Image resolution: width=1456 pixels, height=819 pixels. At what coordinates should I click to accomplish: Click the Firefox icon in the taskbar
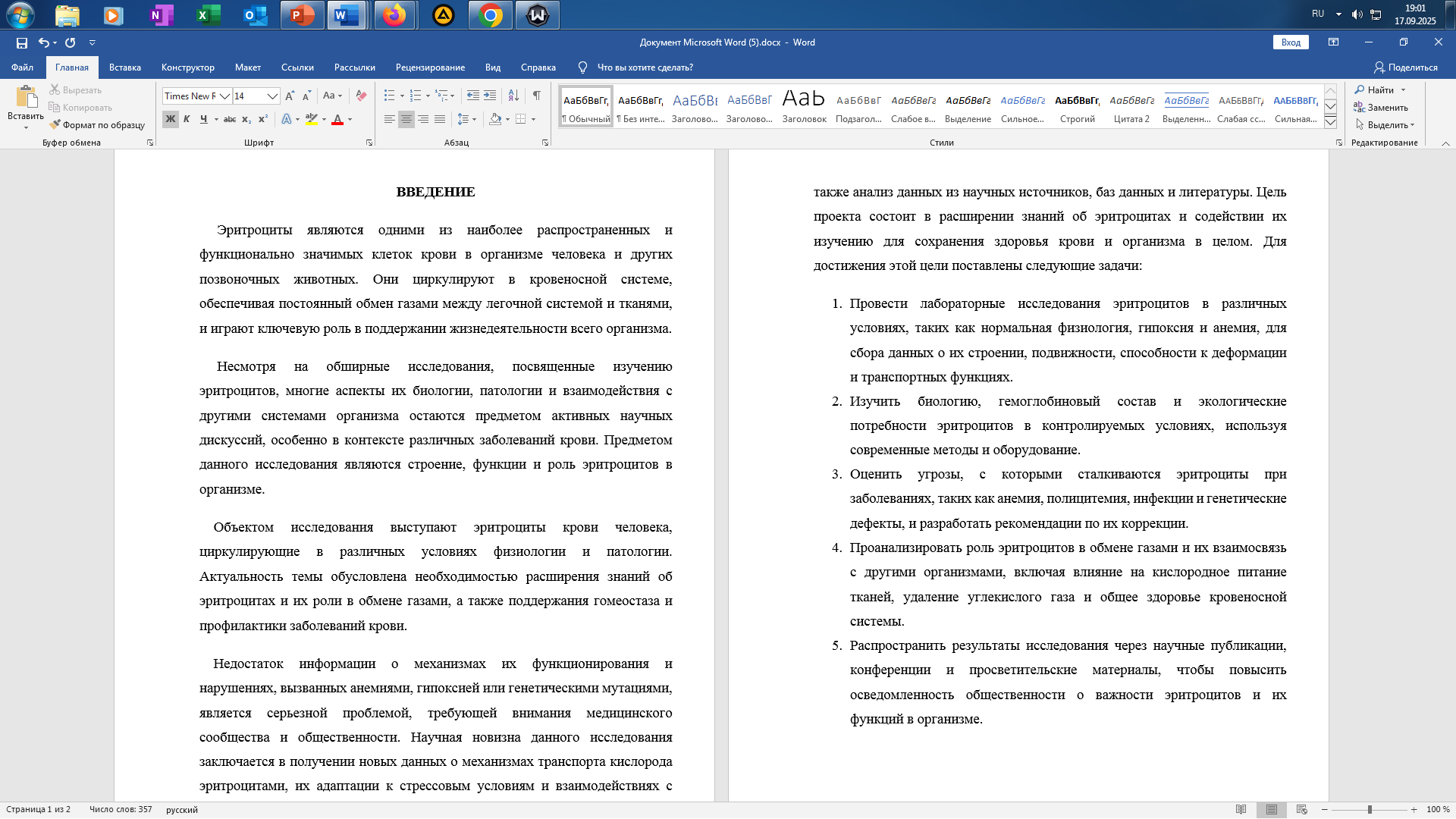[394, 15]
